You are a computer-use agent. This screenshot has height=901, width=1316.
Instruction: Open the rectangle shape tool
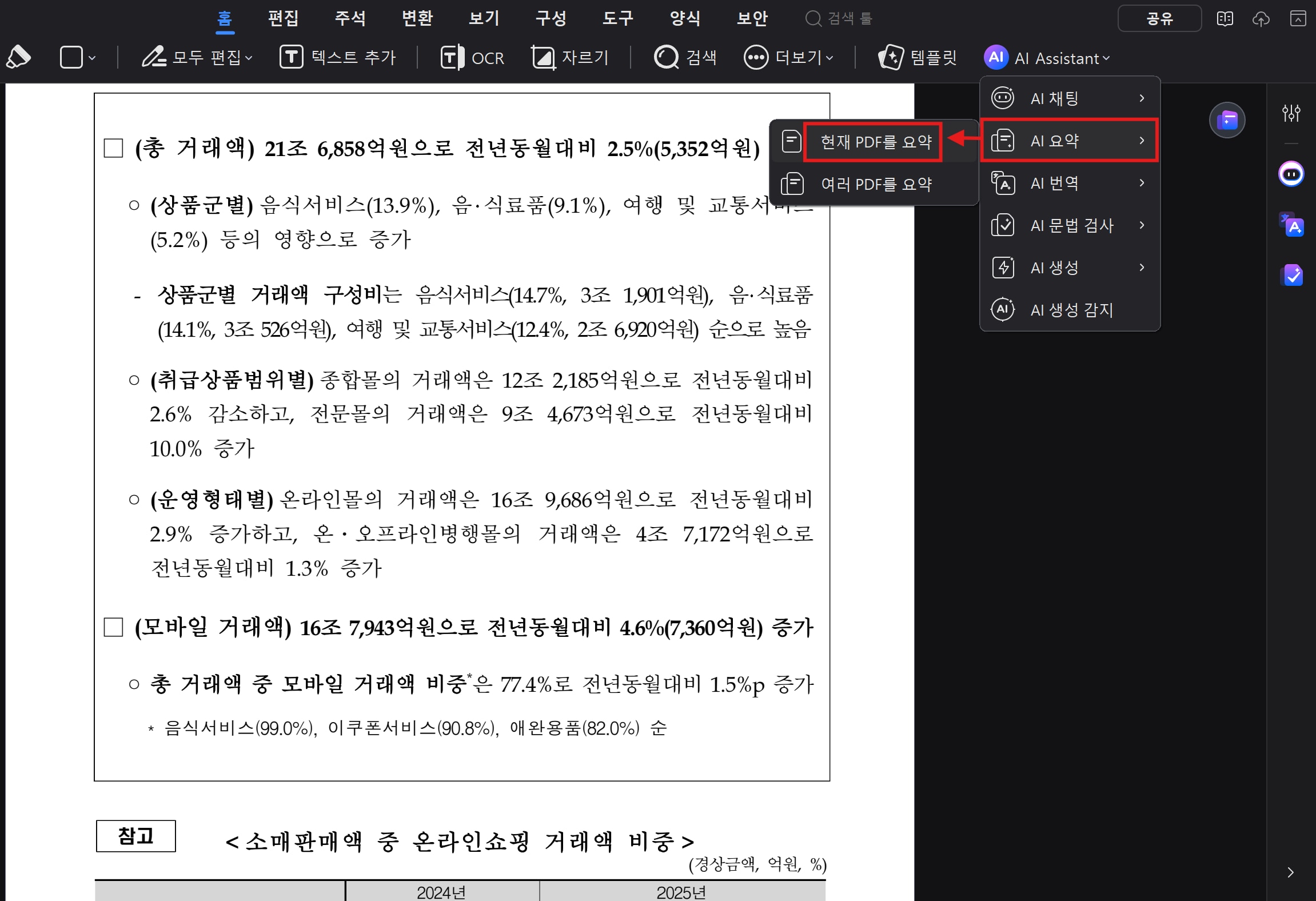[71, 57]
